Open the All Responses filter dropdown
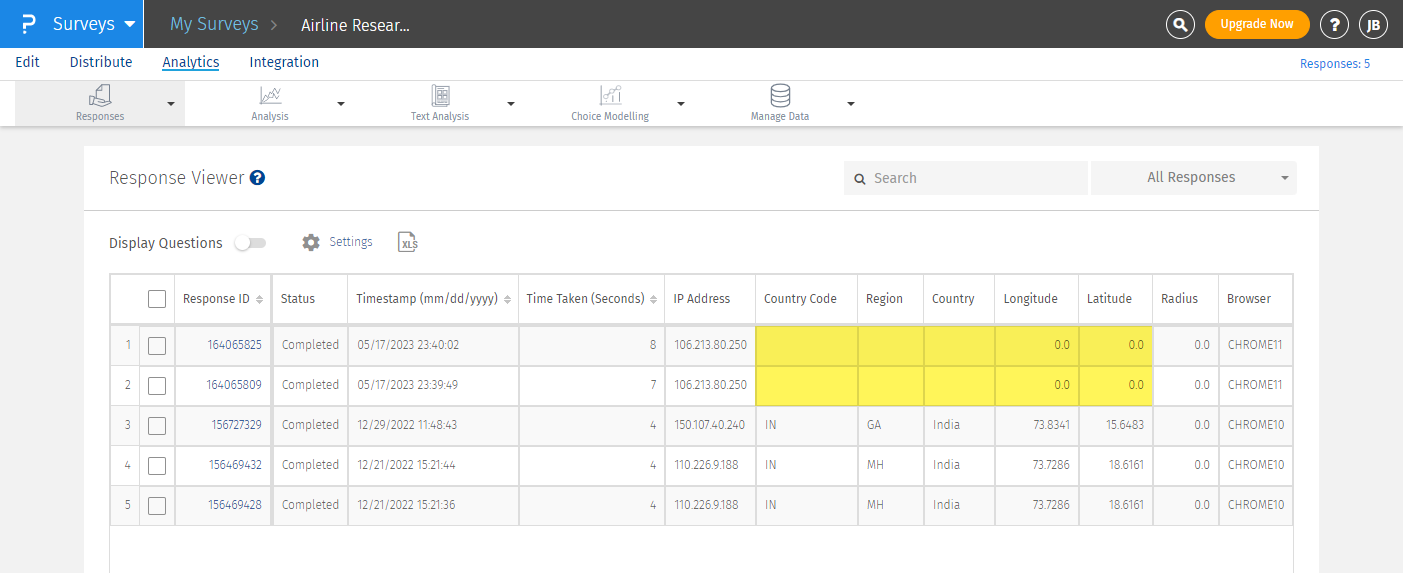1403x573 pixels. click(1194, 178)
